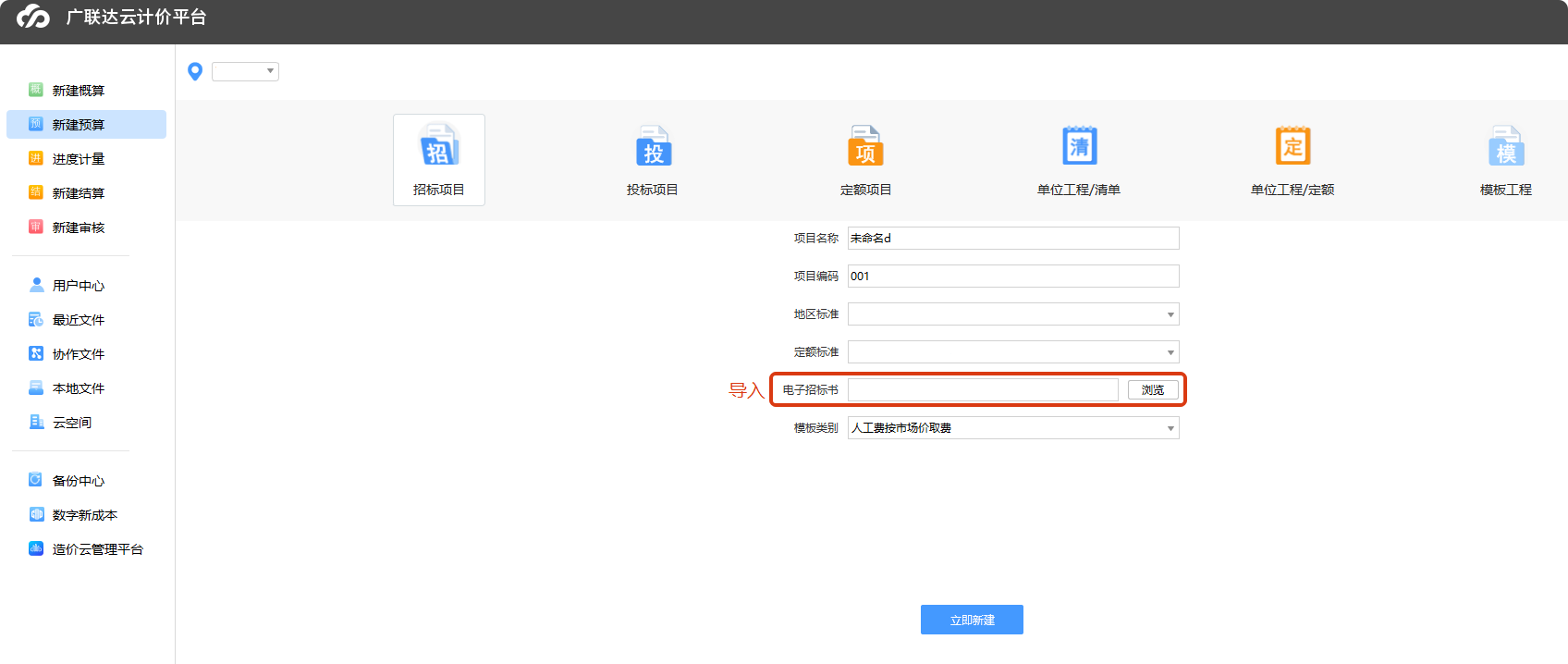The width and height of the screenshot is (1568, 664).
Task: Click the 备份中心 icon
Action: (36, 480)
